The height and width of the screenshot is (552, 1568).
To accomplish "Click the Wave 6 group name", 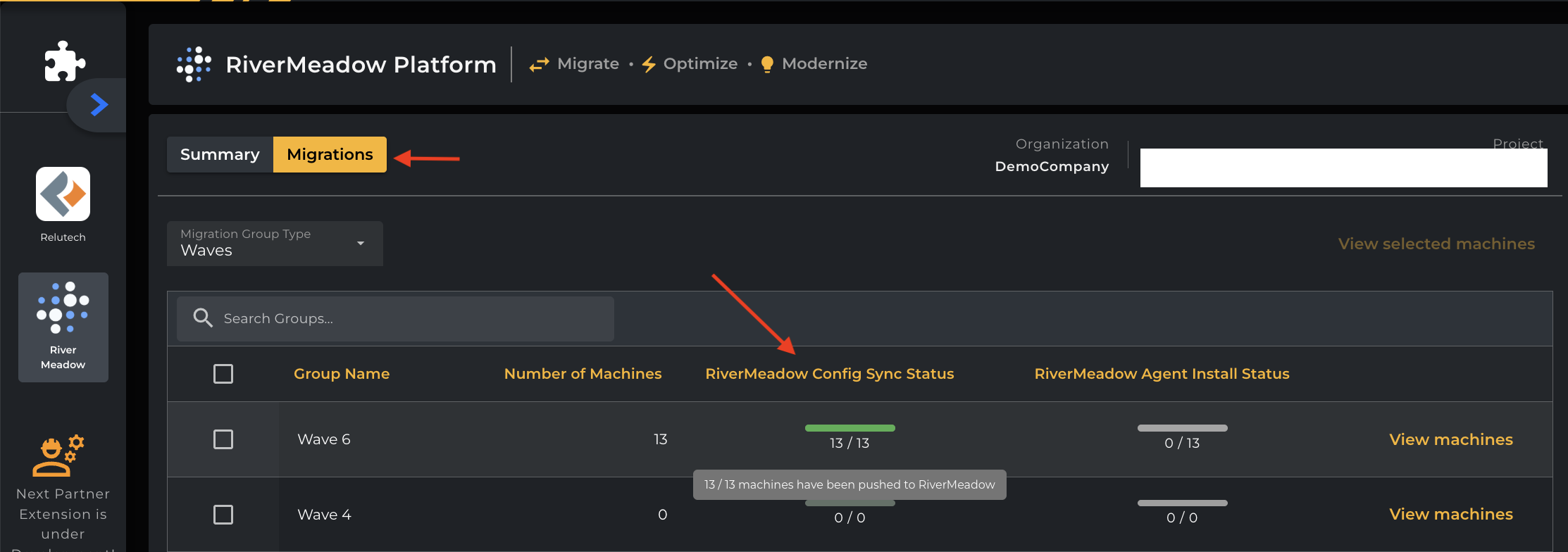I will (324, 439).
